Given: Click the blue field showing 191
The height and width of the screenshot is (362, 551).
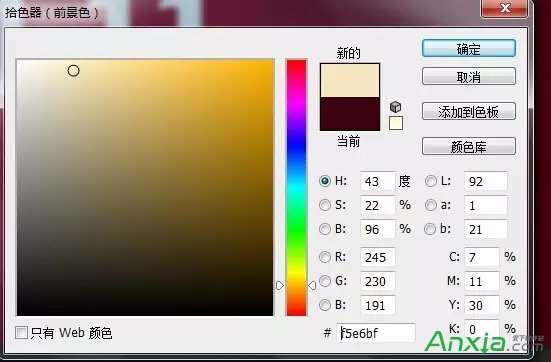Looking at the screenshot, I should pos(377,305).
